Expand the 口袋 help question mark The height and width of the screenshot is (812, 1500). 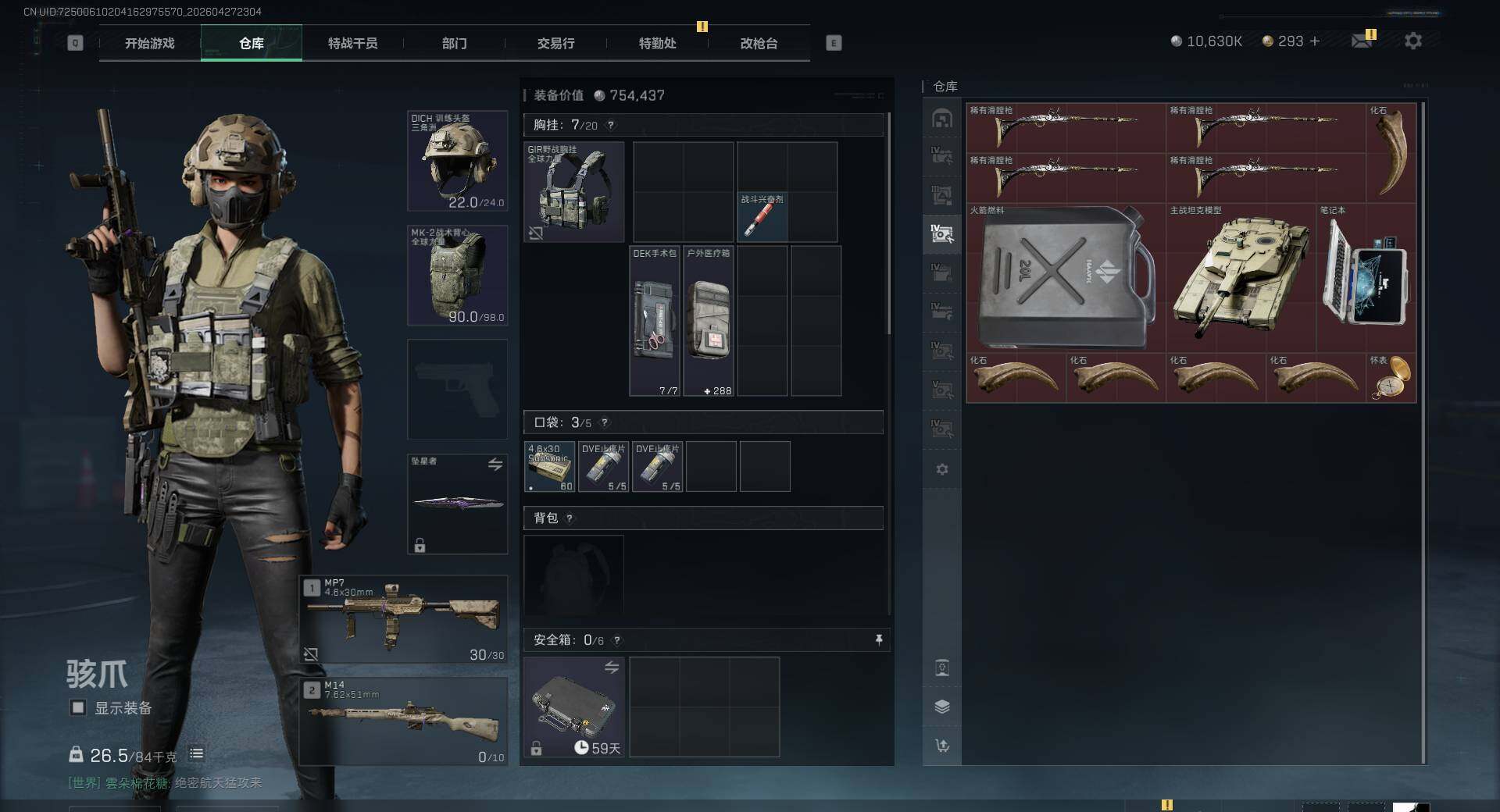tap(604, 422)
